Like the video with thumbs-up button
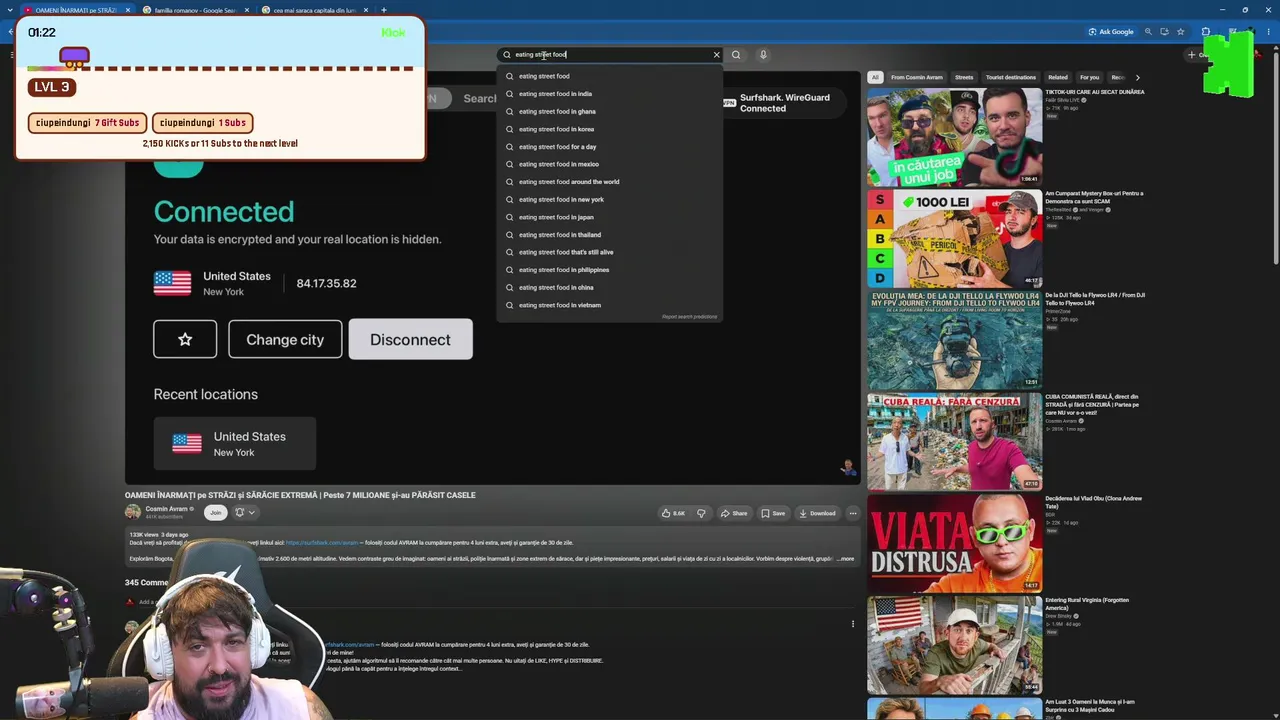1280x720 pixels. (x=674, y=513)
